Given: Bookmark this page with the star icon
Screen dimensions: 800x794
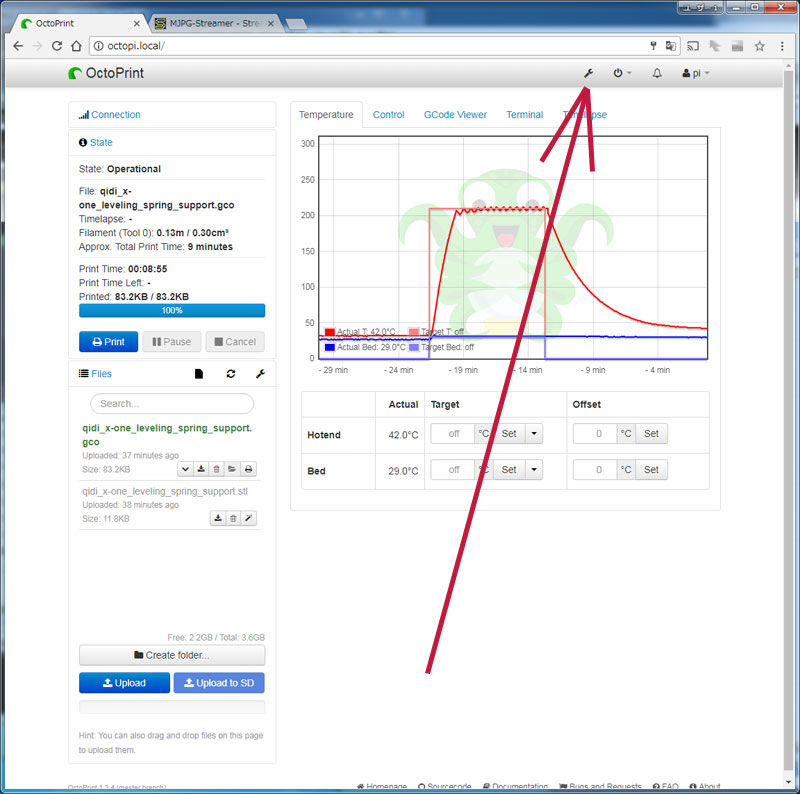Looking at the screenshot, I should tap(760, 46).
